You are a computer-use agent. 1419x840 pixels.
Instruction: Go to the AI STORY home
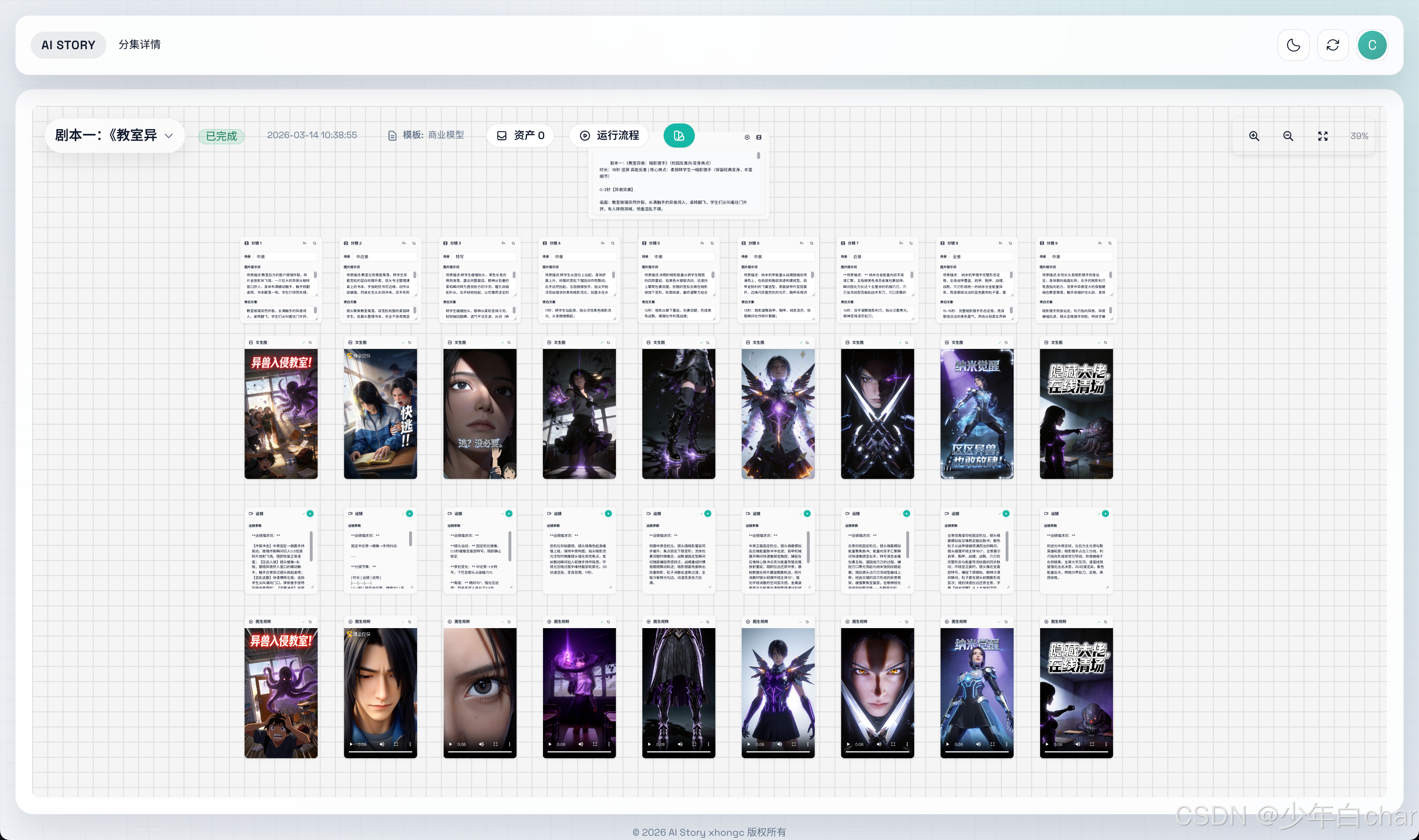coord(68,45)
